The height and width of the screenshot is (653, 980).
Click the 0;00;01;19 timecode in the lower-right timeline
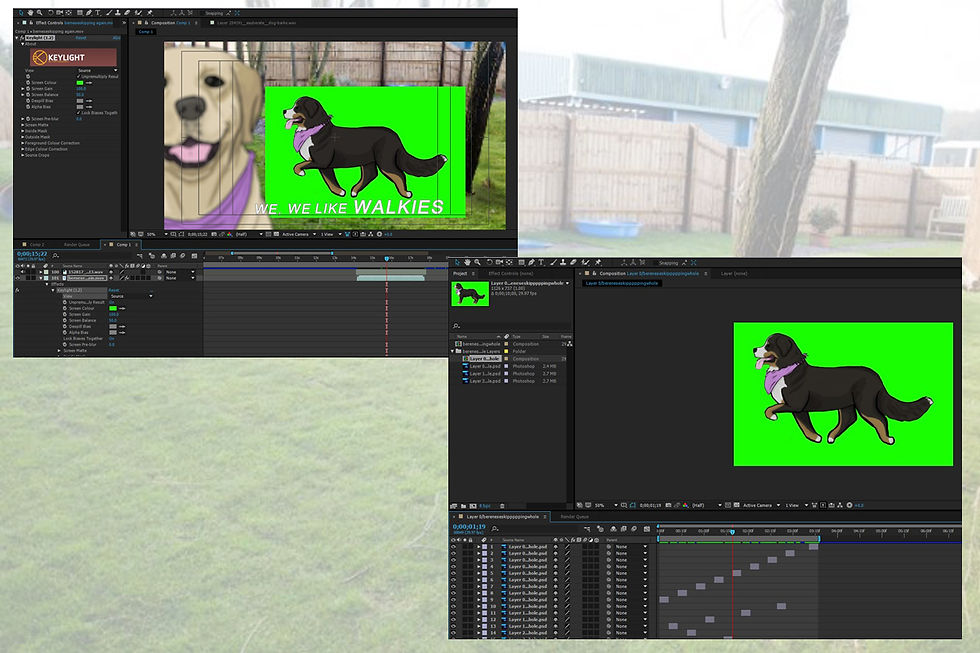tap(469, 526)
